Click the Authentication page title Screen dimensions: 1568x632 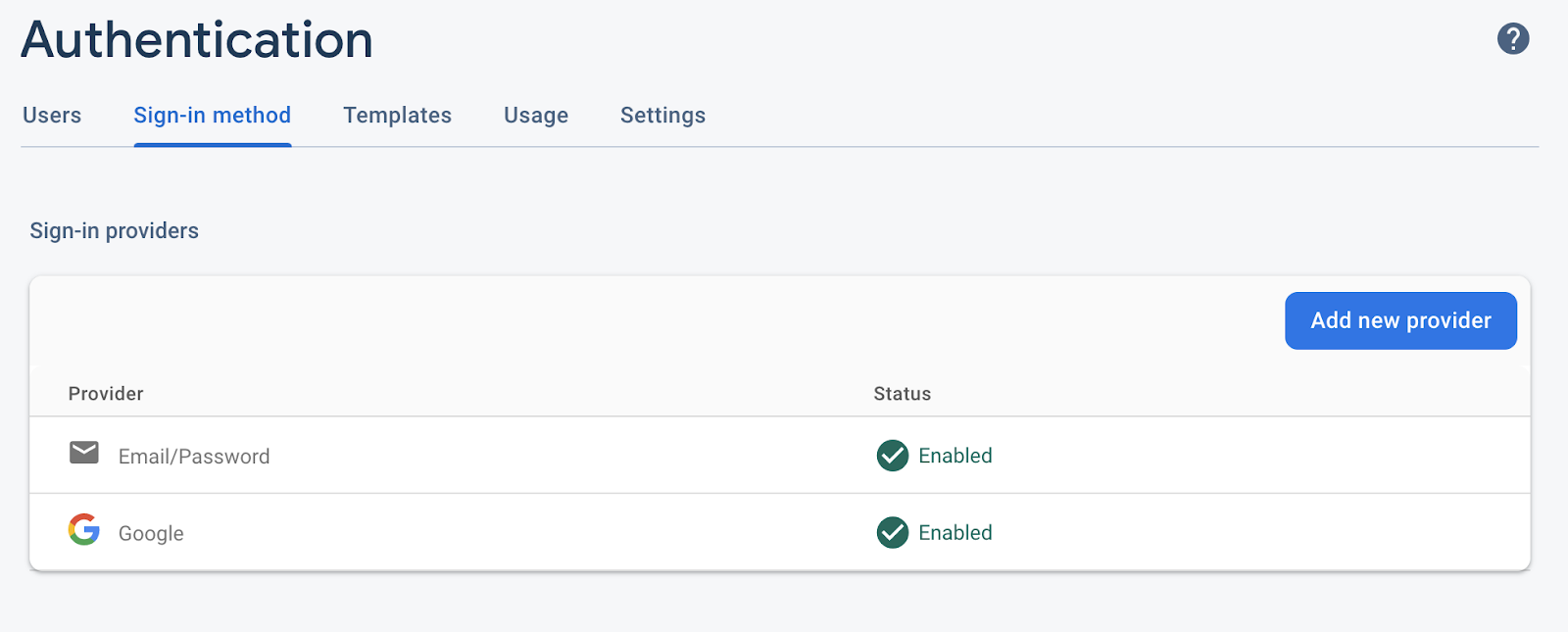click(x=197, y=40)
